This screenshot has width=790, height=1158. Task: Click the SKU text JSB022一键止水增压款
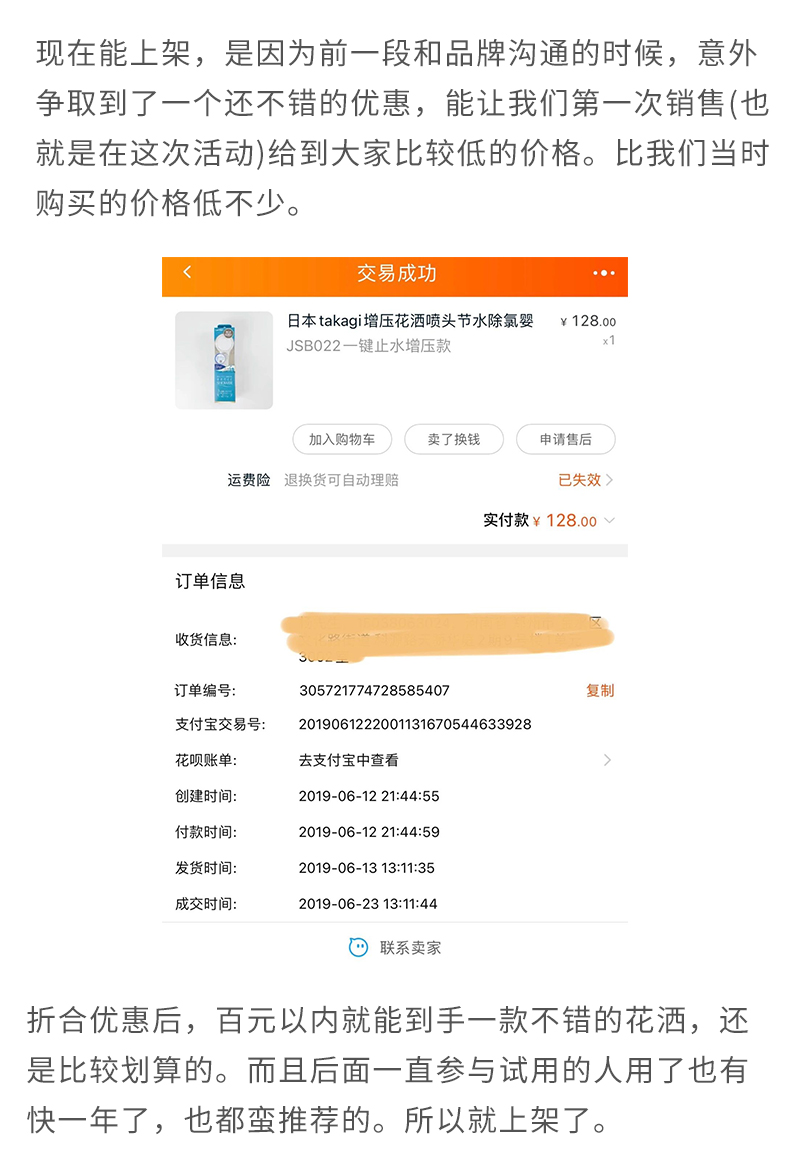click(369, 346)
